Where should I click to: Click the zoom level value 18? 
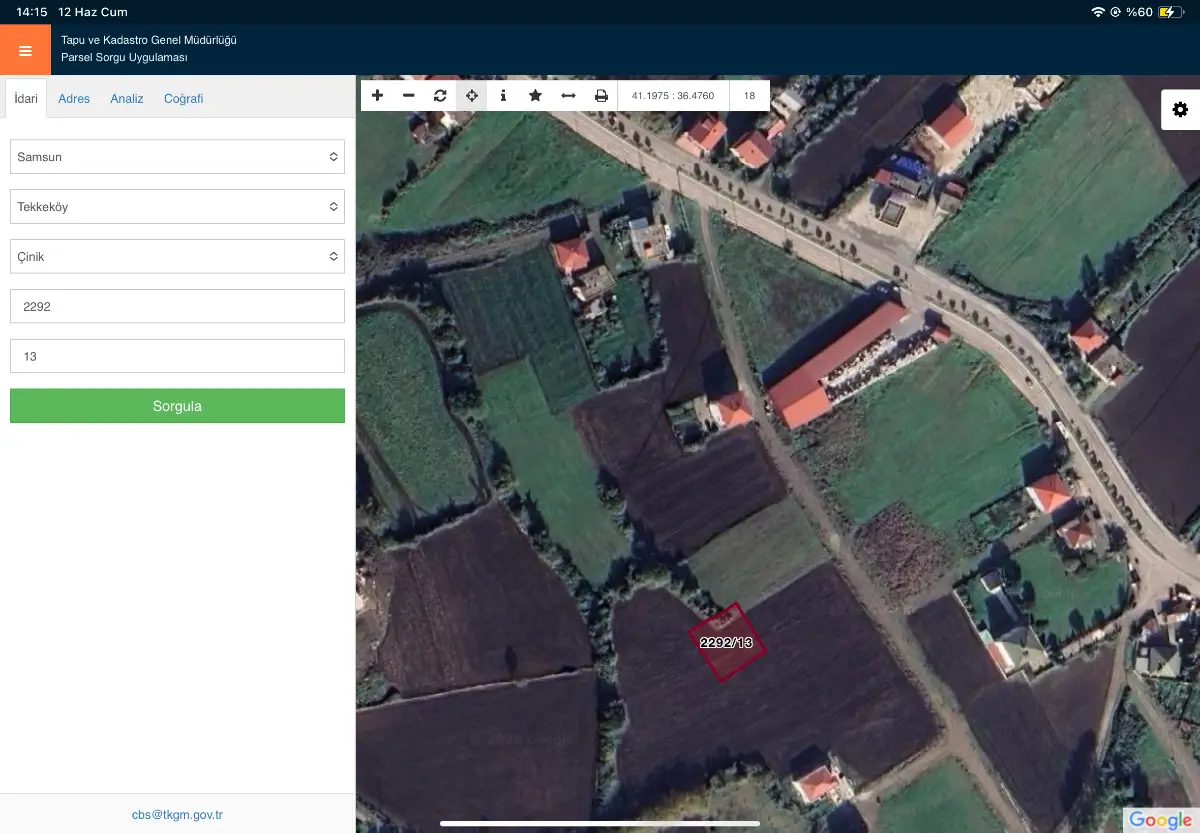[749, 96]
